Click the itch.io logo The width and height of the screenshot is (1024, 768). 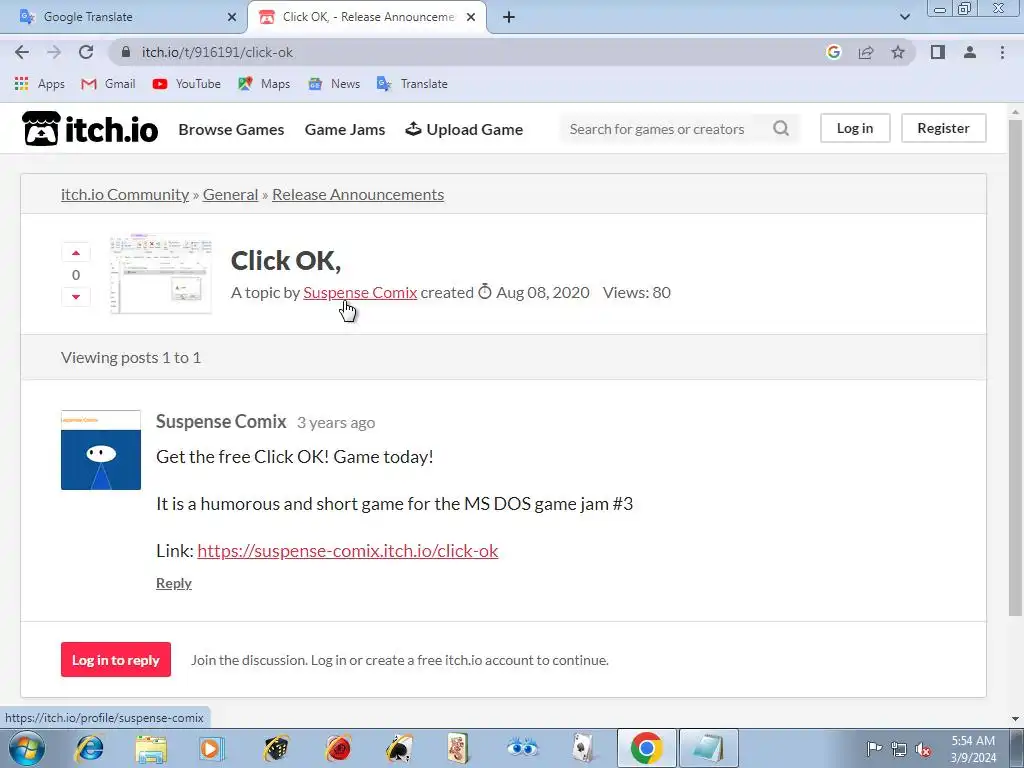[90, 129]
